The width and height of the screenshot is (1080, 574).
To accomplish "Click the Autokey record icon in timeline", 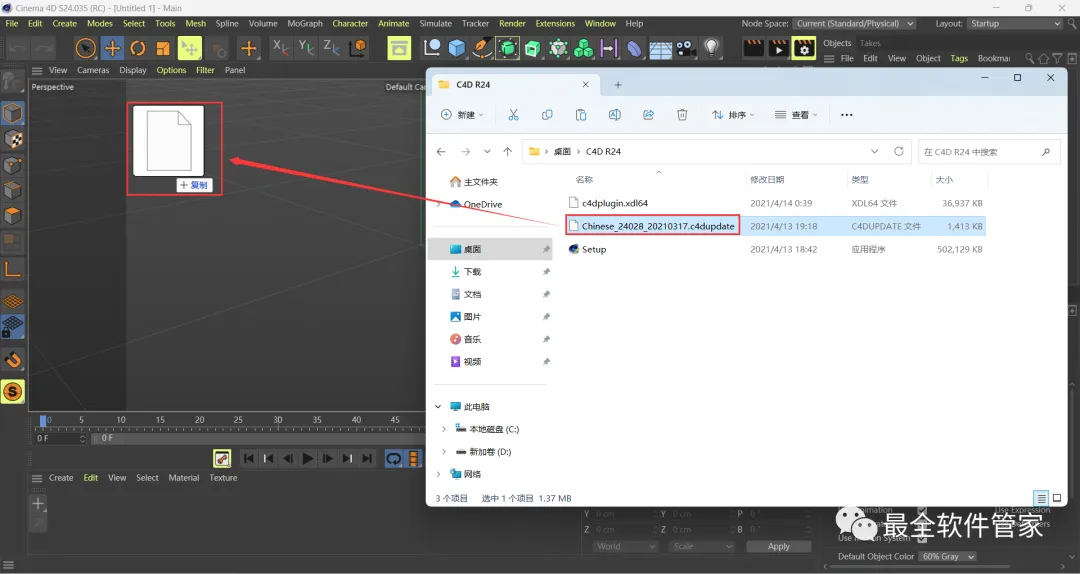I will [x=222, y=458].
